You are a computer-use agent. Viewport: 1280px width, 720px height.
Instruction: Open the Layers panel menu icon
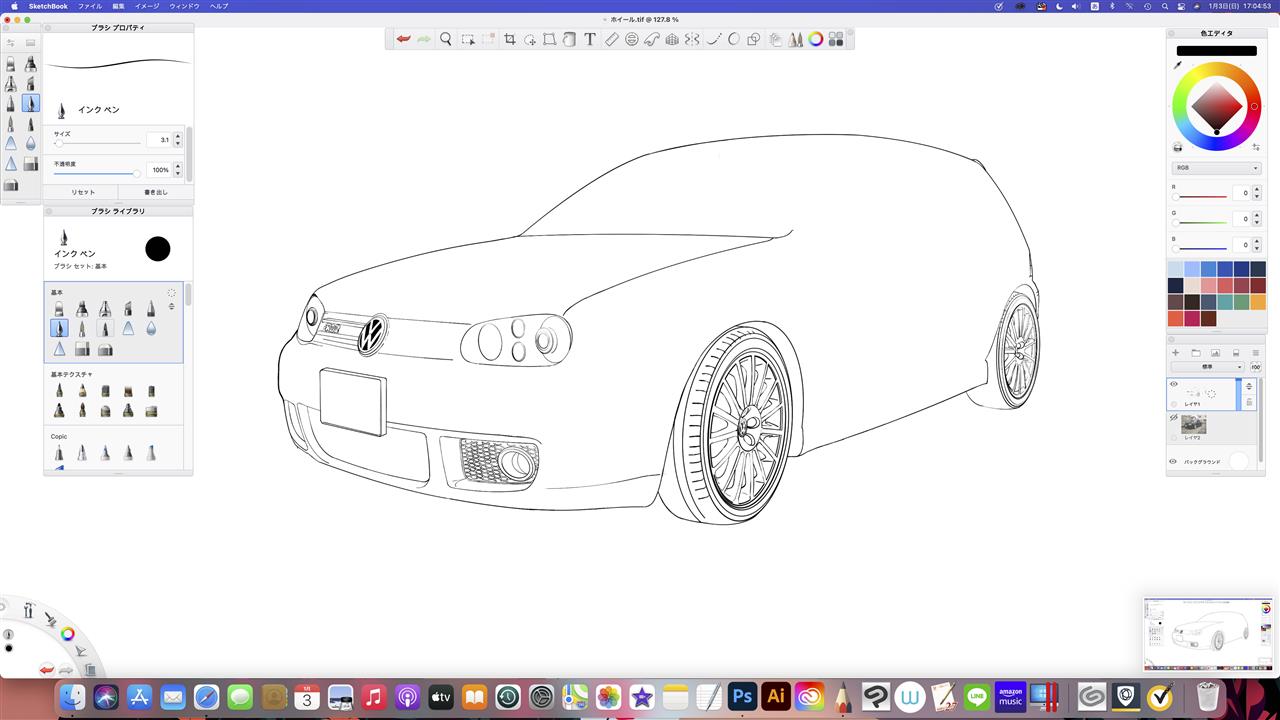(1256, 353)
